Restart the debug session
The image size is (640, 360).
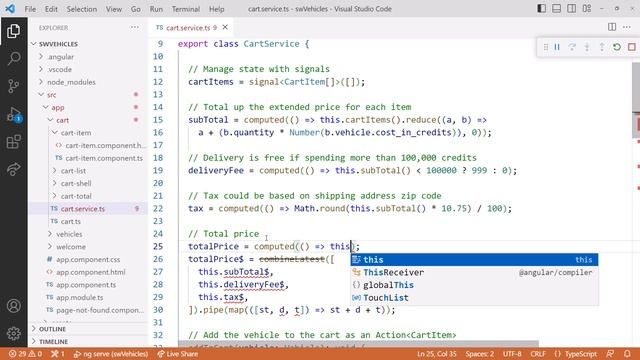617,47
